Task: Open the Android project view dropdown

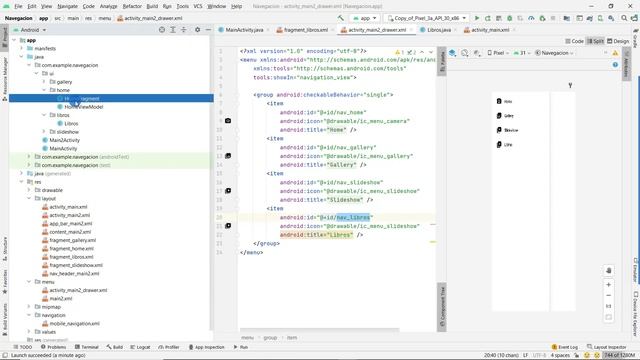Action: point(30,30)
